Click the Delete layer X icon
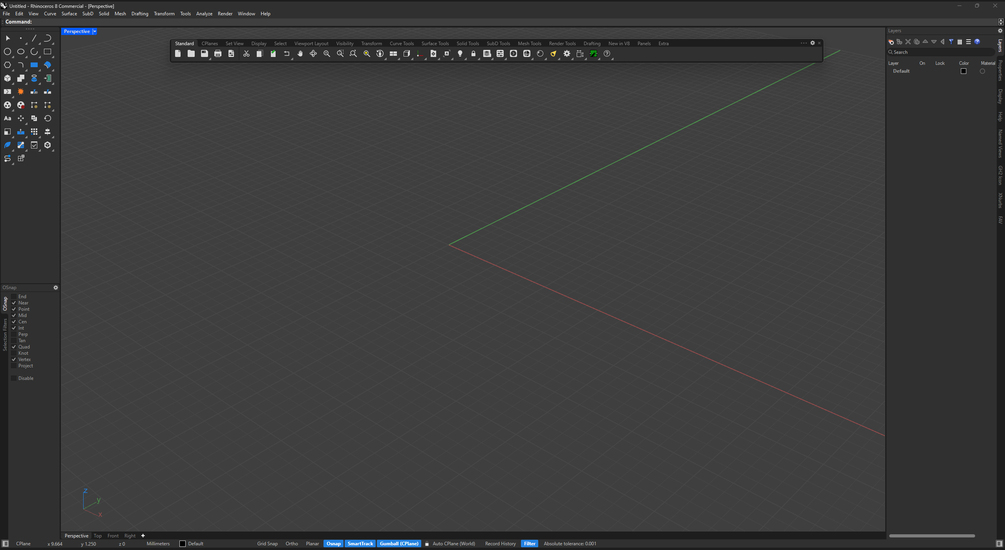Screen dimensions: 1005x550 [x=908, y=42]
